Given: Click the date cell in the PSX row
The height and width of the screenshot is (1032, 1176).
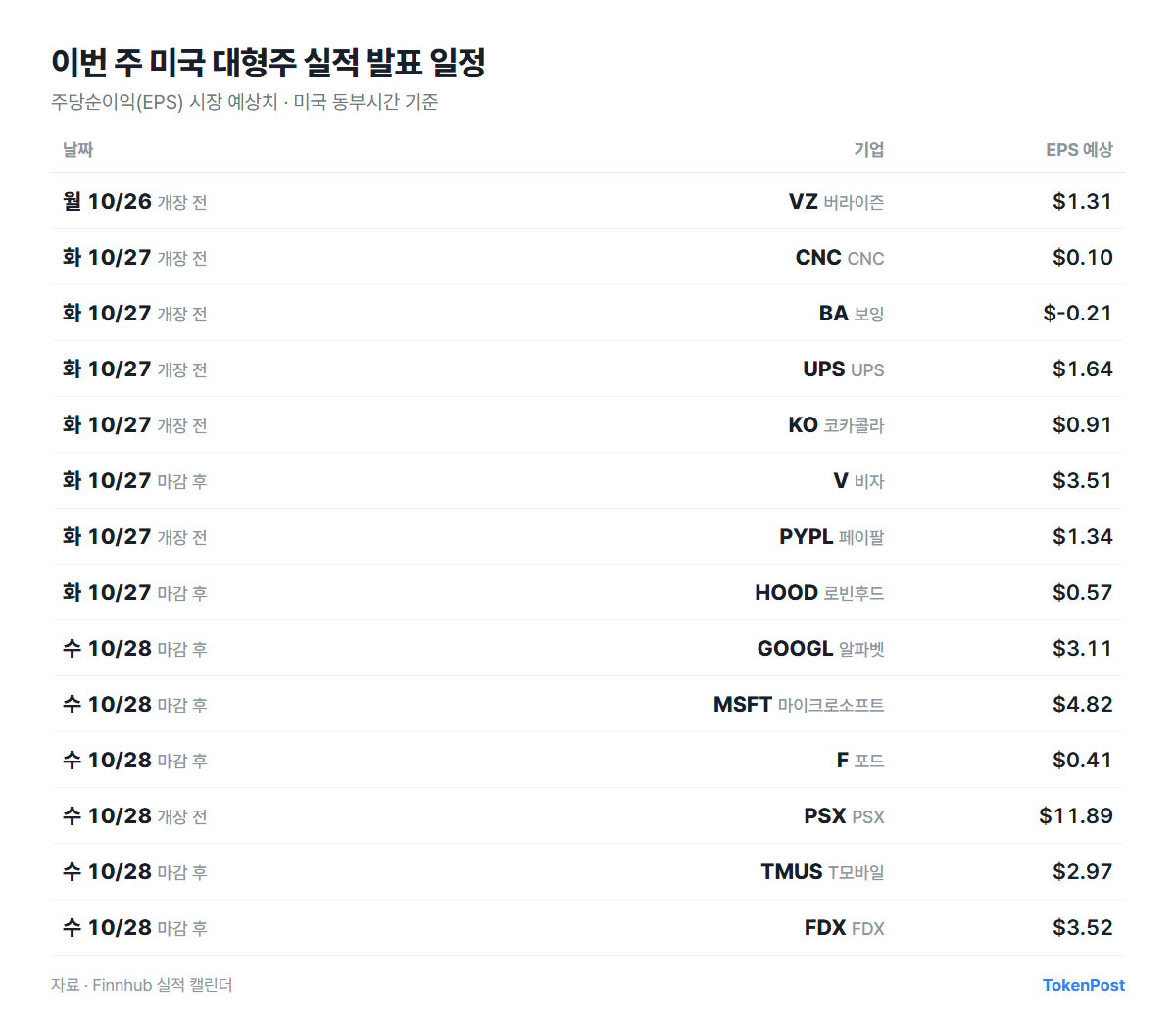Looking at the screenshot, I should (x=135, y=815).
